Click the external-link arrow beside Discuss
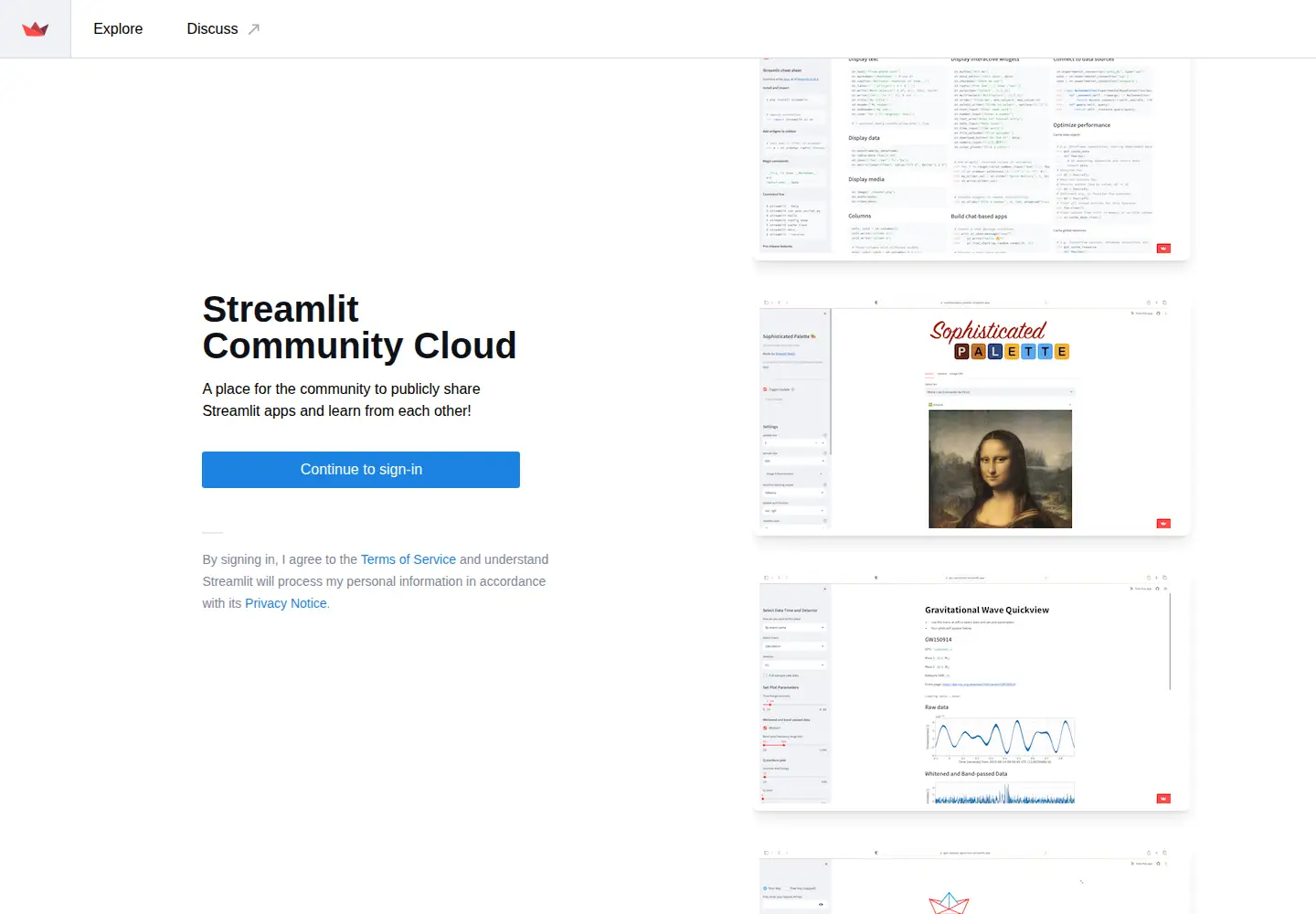The width and height of the screenshot is (1316, 914). [254, 29]
